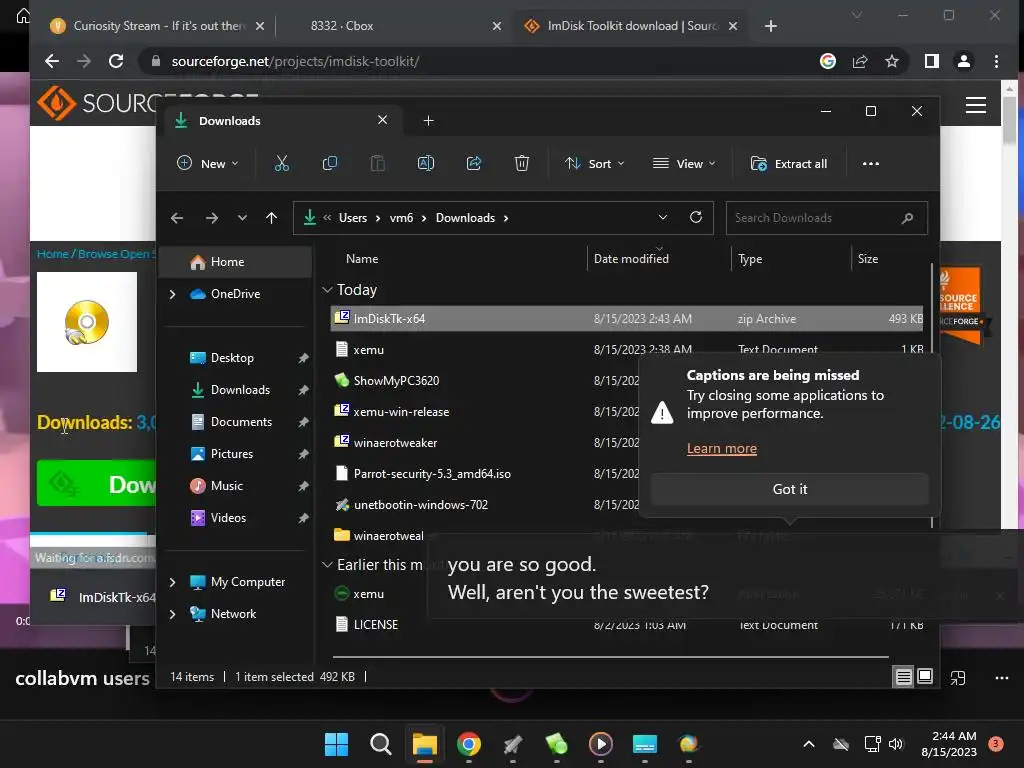The height and width of the screenshot is (768, 1024).
Task: Click the Chrome address bar URL
Action: coord(295,61)
